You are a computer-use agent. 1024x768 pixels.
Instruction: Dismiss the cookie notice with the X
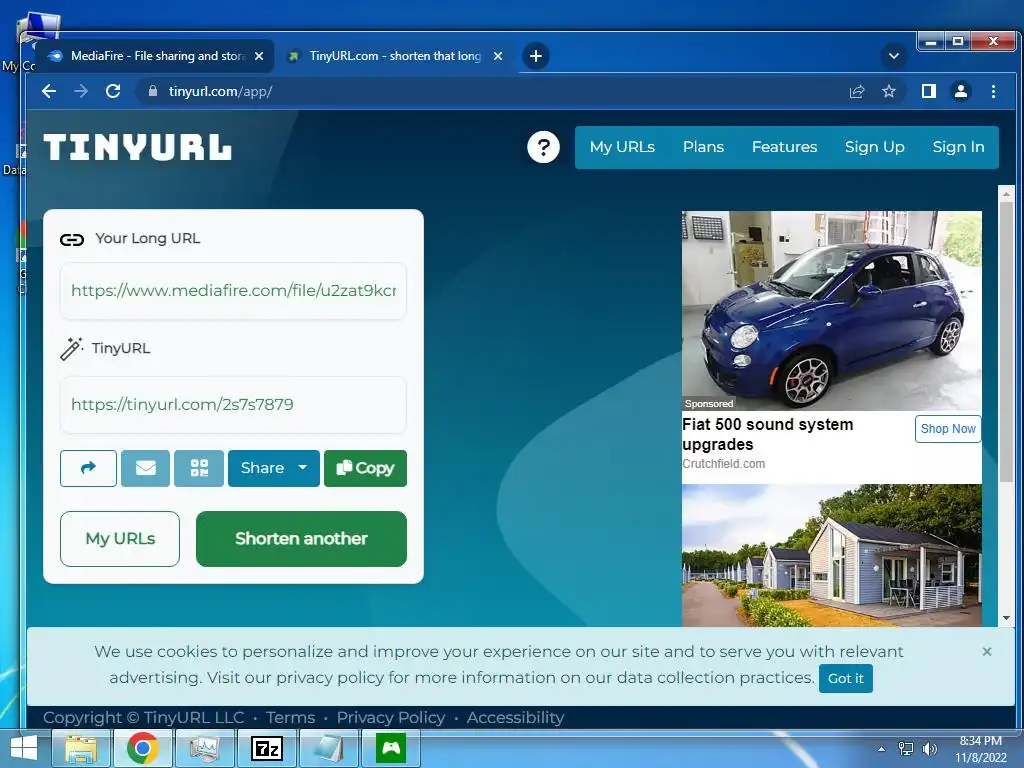(987, 651)
